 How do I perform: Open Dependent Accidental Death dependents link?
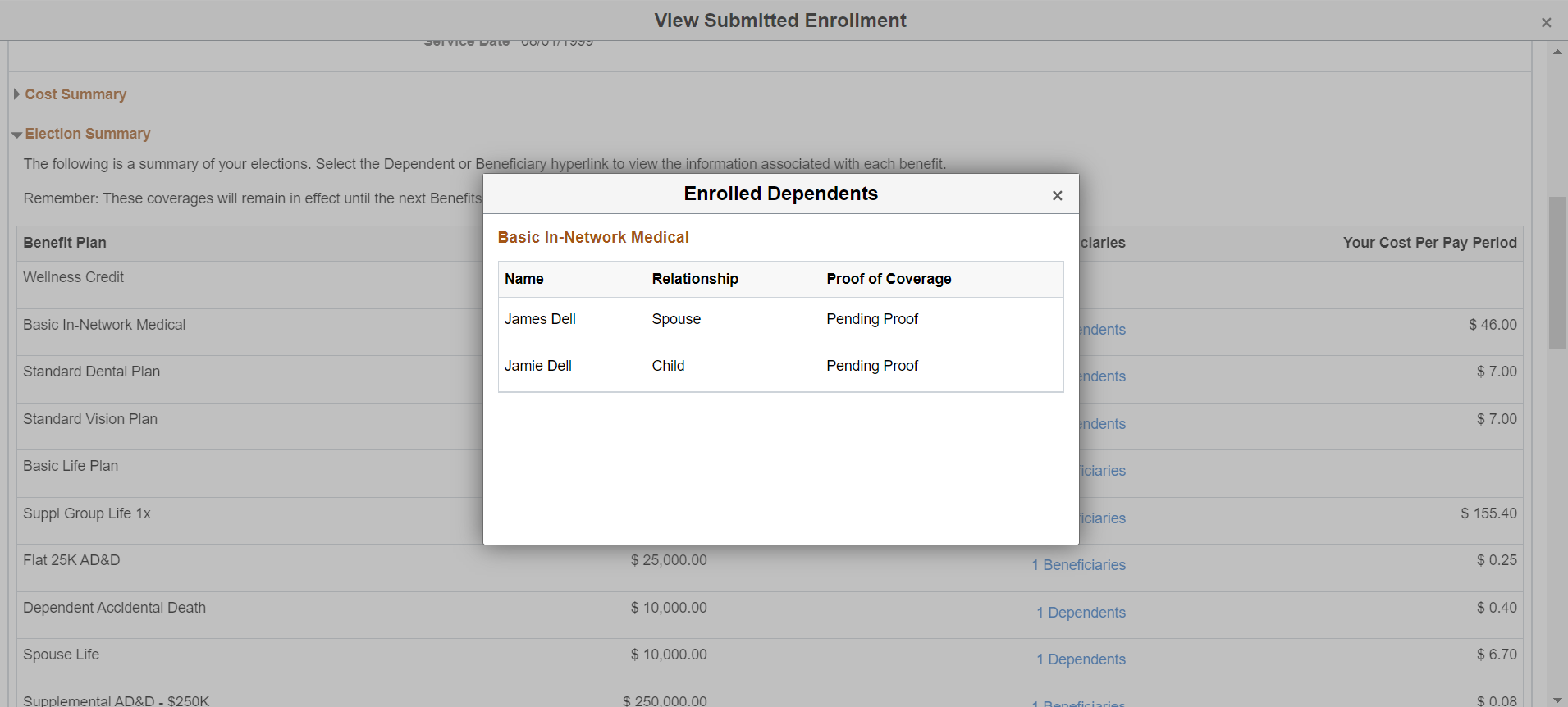click(1081, 613)
